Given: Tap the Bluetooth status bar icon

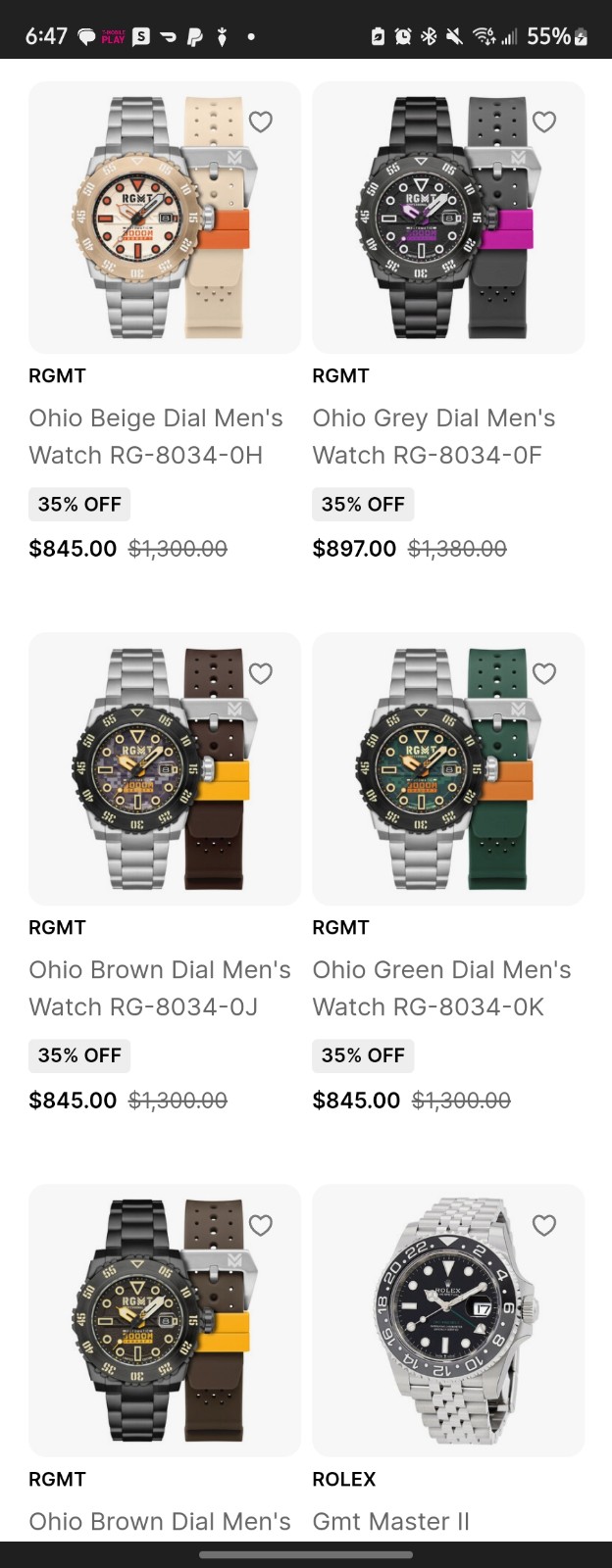Looking at the screenshot, I should pos(429,36).
